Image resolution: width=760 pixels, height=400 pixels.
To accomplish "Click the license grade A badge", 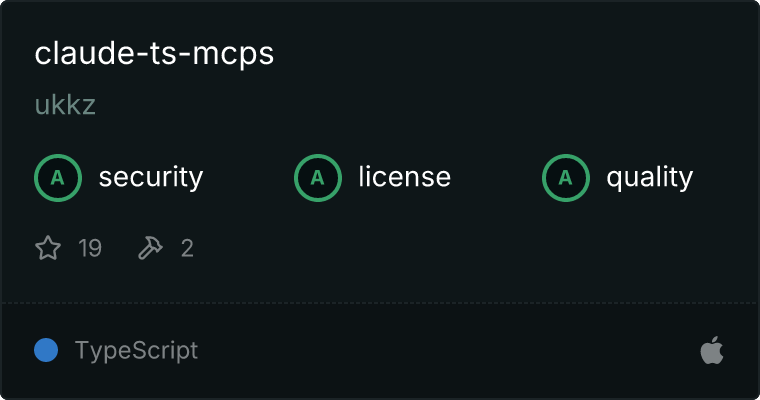I will pos(318,178).
